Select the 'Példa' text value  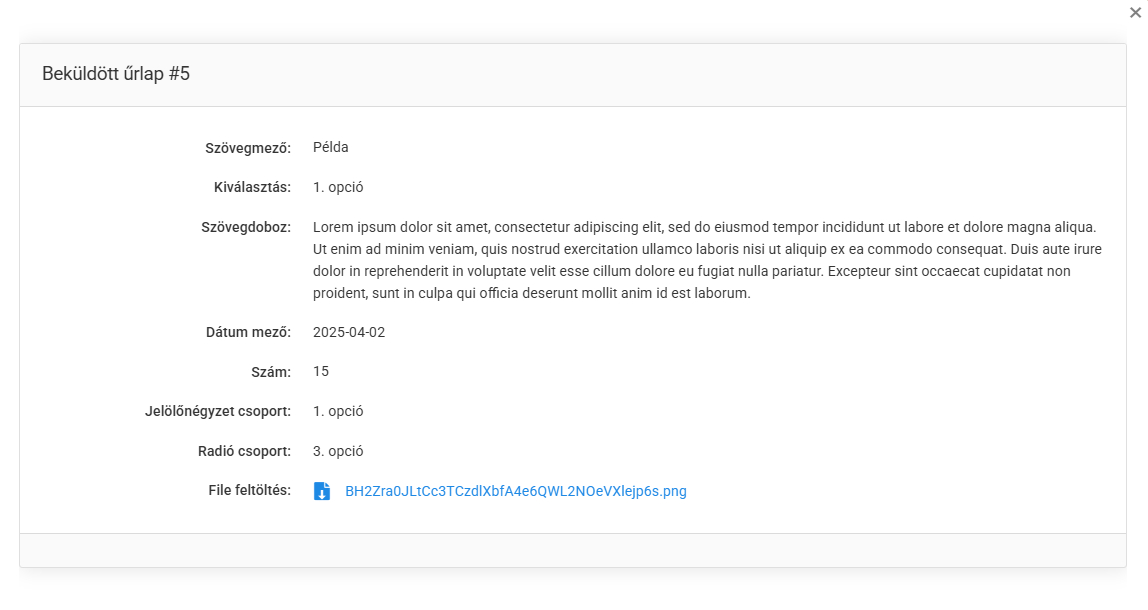[330, 148]
